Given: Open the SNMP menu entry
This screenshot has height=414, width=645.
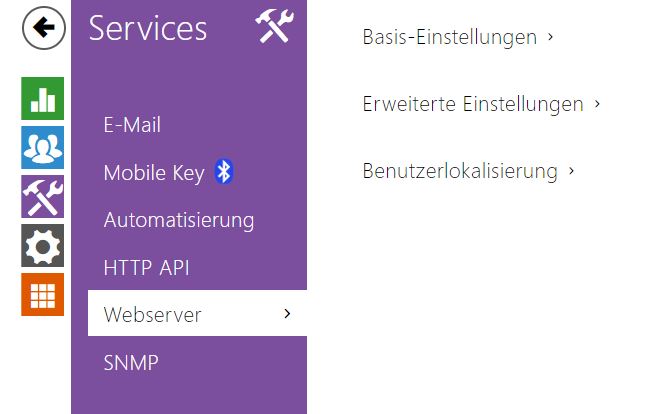Looking at the screenshot, I should tap(131, 363).
